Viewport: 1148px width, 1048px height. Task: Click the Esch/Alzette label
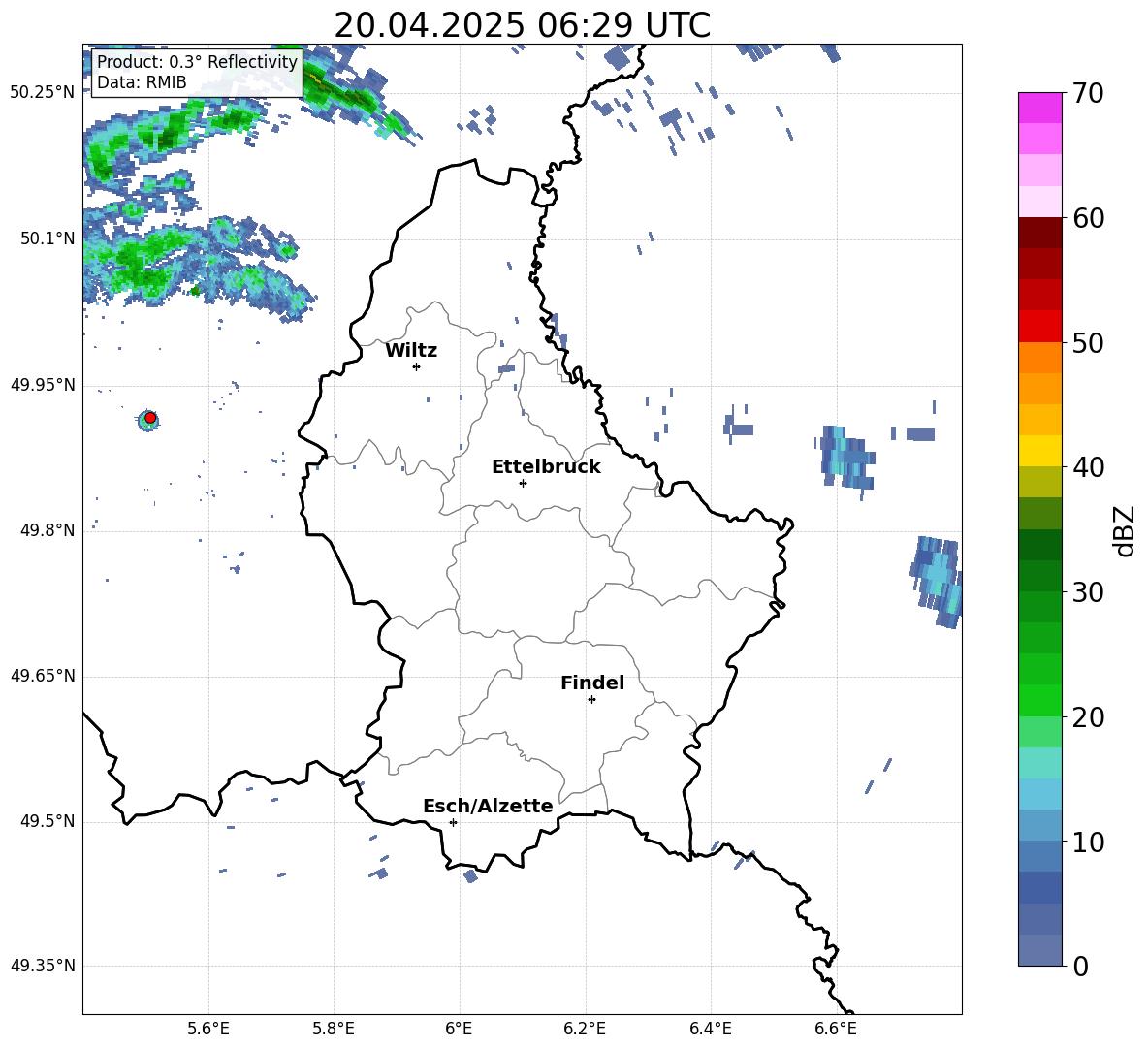click(488, 806)
